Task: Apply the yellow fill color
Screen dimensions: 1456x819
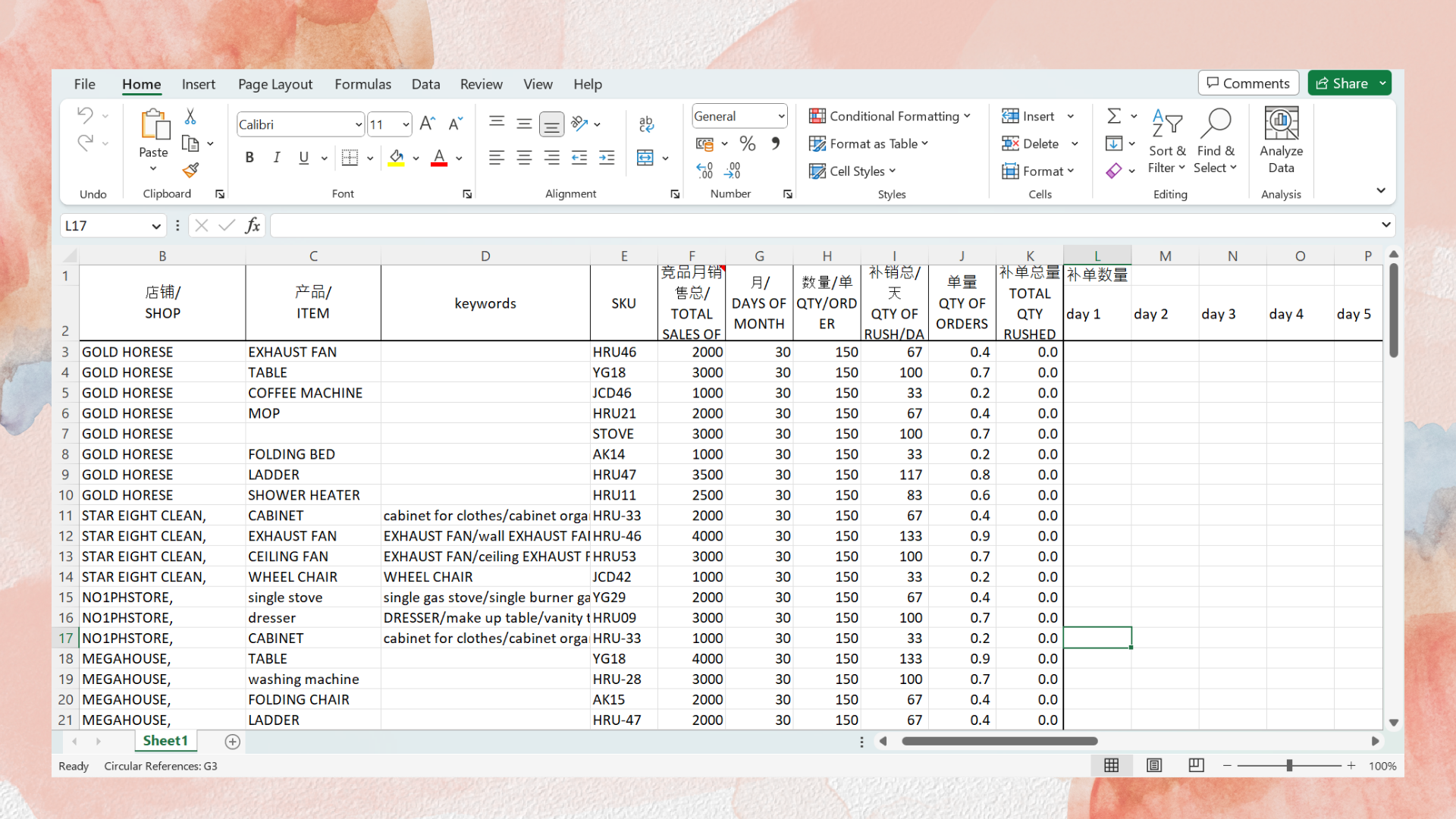Action: [396, 158]
